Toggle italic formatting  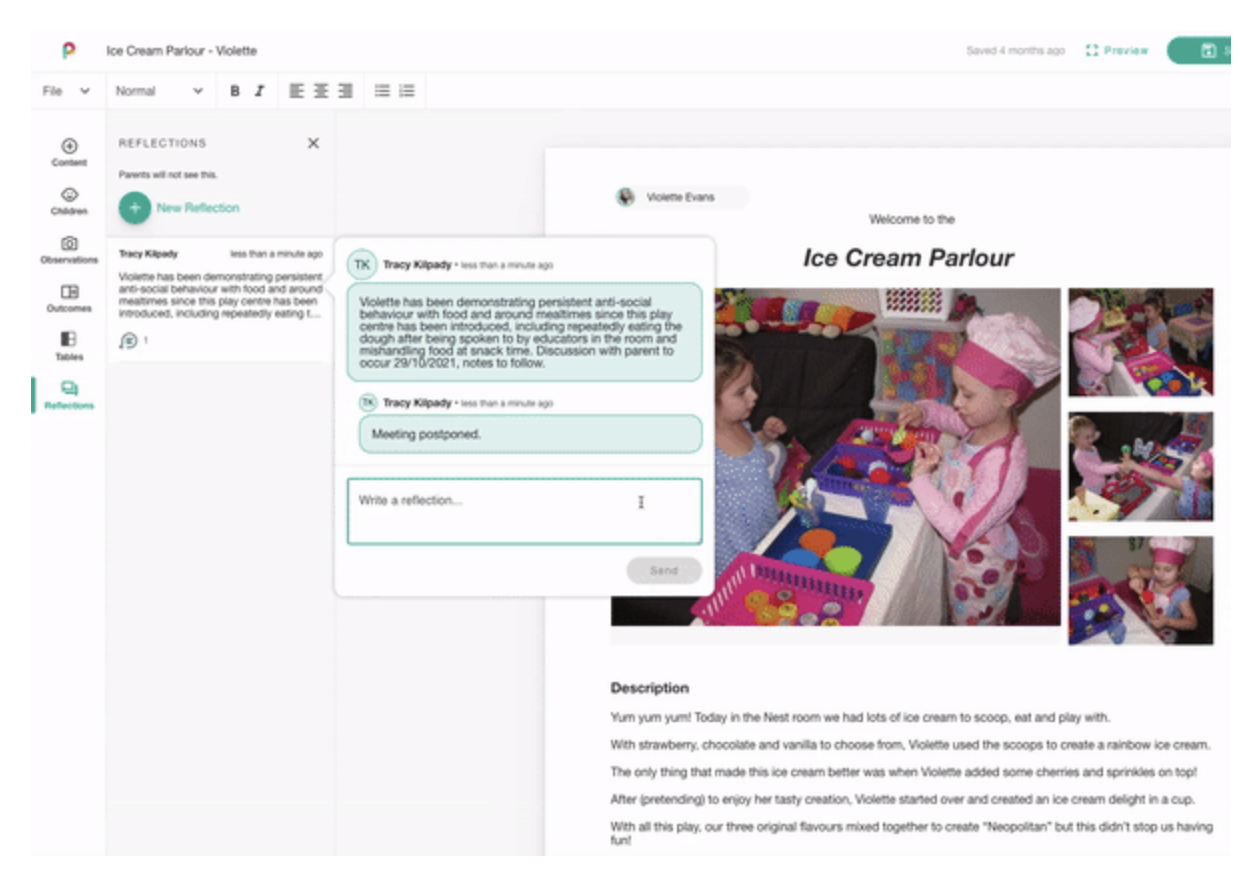(x=259, y=91)
